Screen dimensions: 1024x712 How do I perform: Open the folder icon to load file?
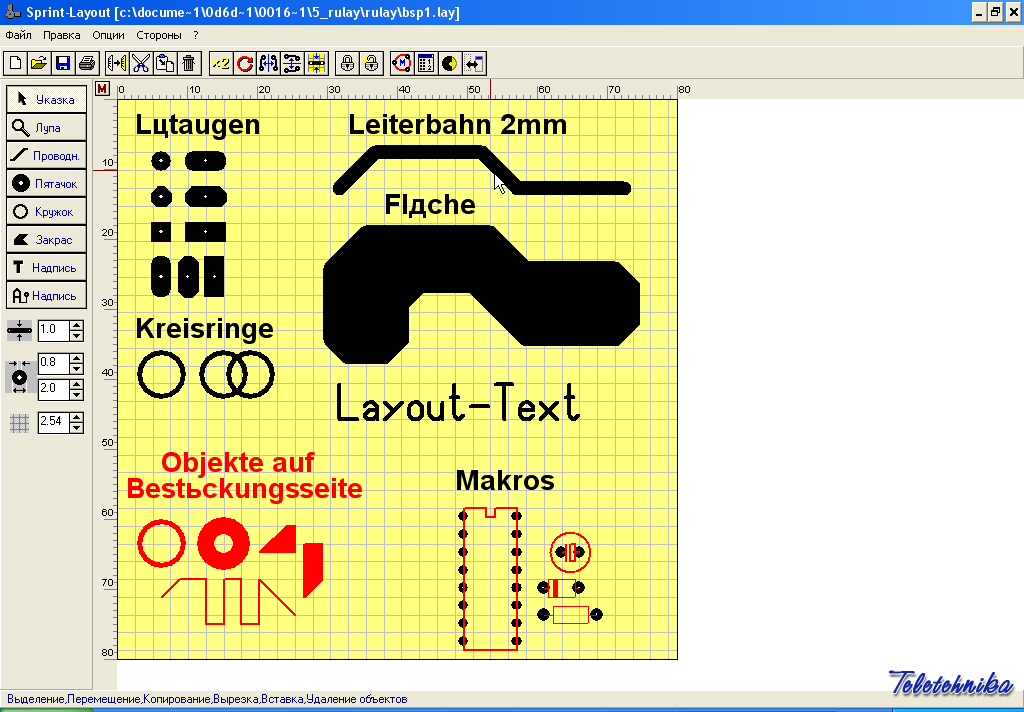click(39, 63)
